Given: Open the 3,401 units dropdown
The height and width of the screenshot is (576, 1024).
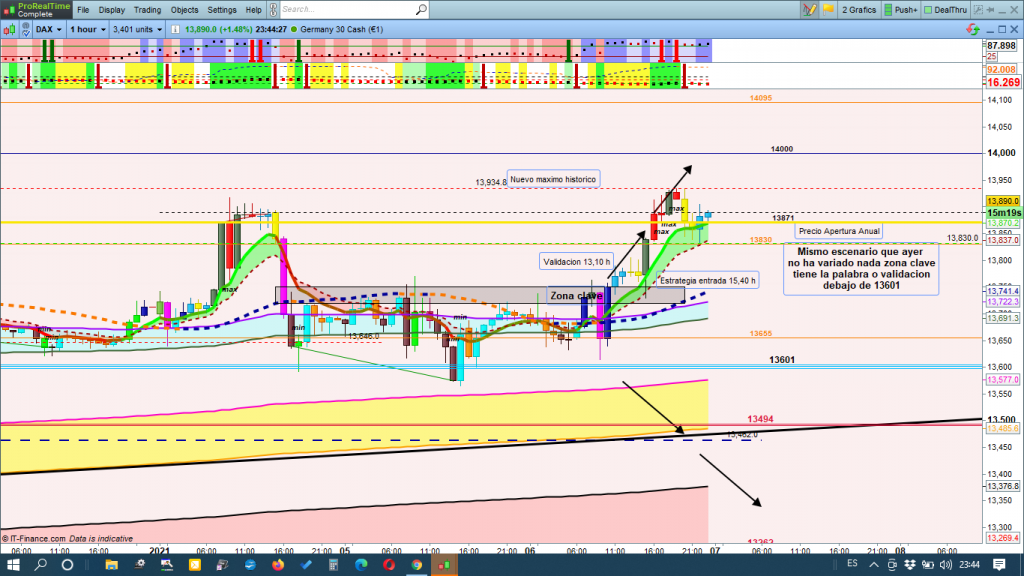Looking at the screenshot, I should [136, 29].
